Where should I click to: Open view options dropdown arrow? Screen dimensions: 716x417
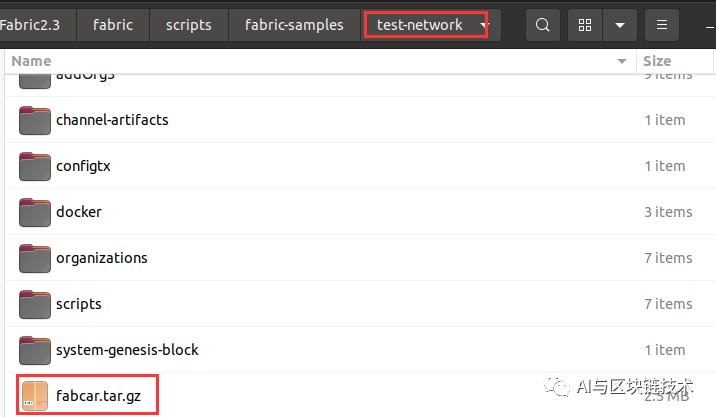coord(621,24)
